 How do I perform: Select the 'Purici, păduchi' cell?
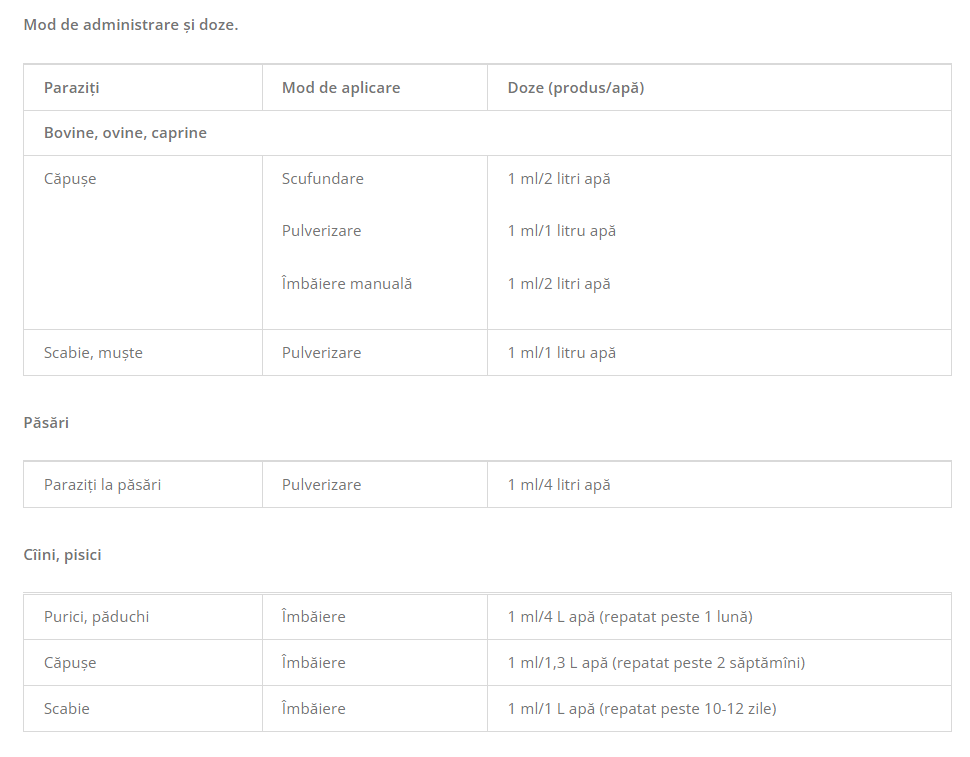[96, 617]
